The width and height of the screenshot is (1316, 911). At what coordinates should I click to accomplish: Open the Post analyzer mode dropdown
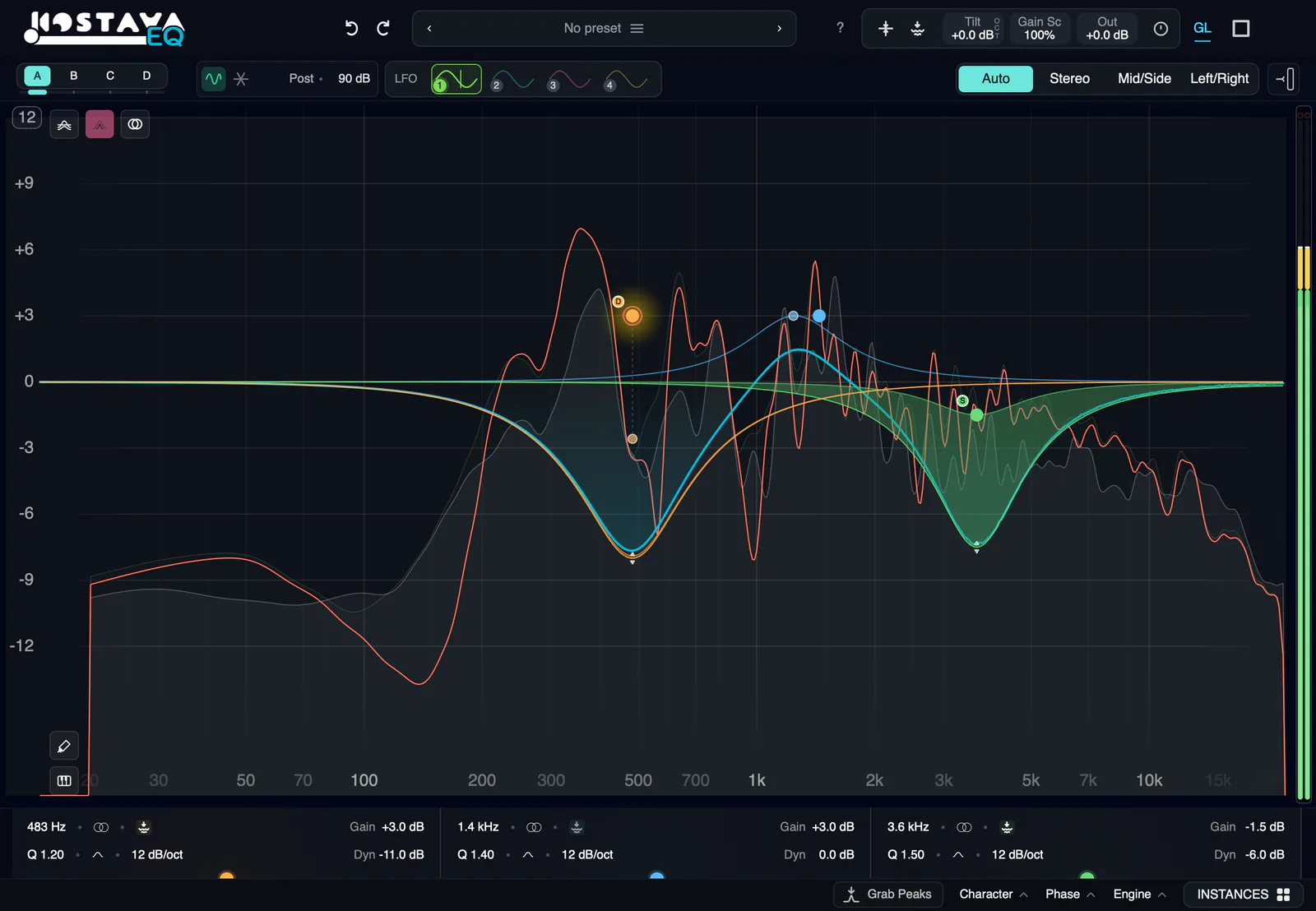(305, 79)
